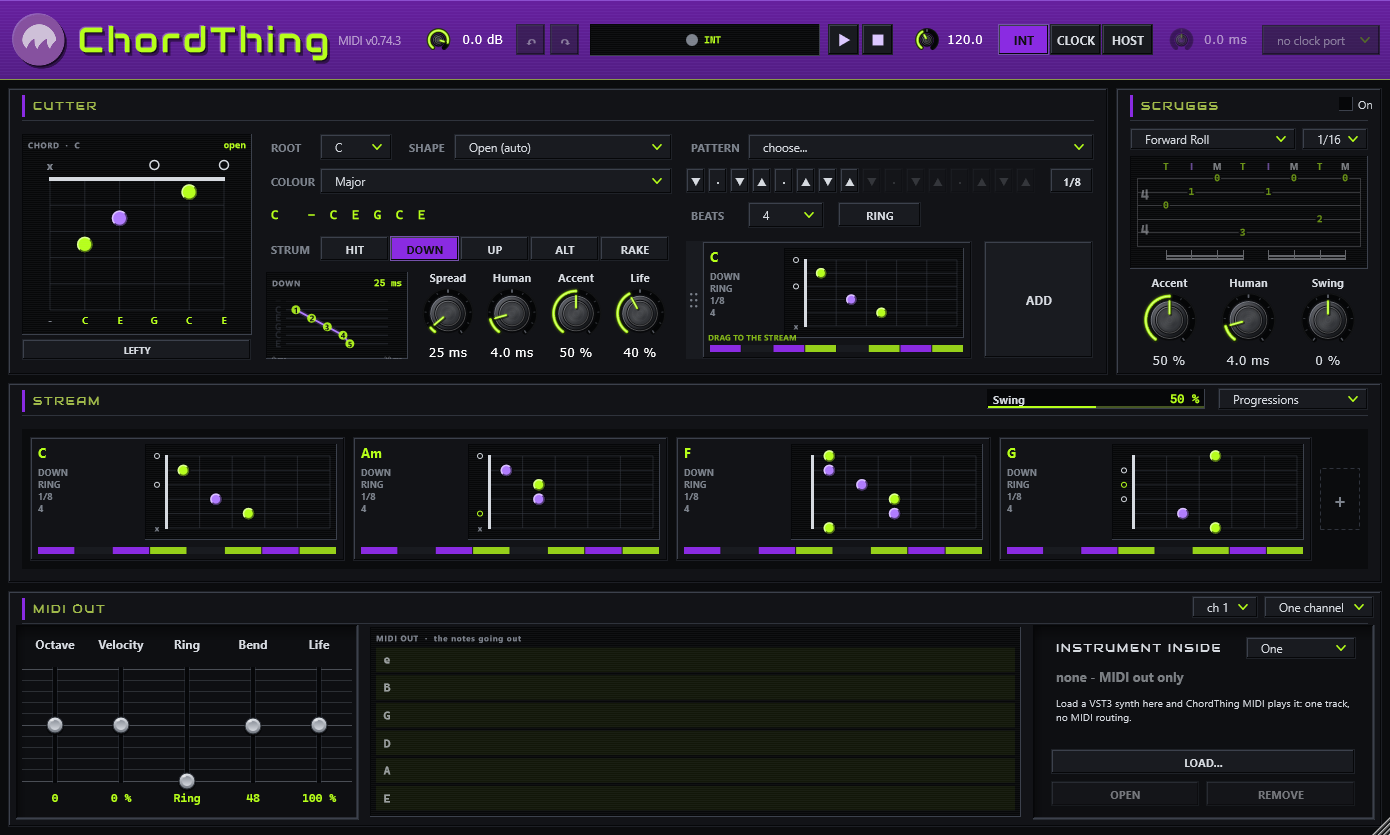The image size is (1390, 835).
Task: Click the latency knob beside 0.0 ms
Action: 1182,40
